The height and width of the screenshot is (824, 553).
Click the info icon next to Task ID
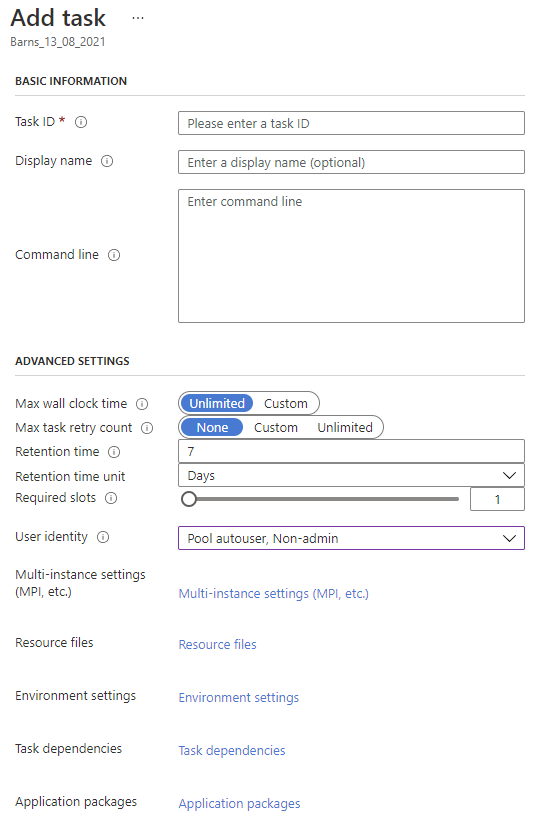pos(81,122)
